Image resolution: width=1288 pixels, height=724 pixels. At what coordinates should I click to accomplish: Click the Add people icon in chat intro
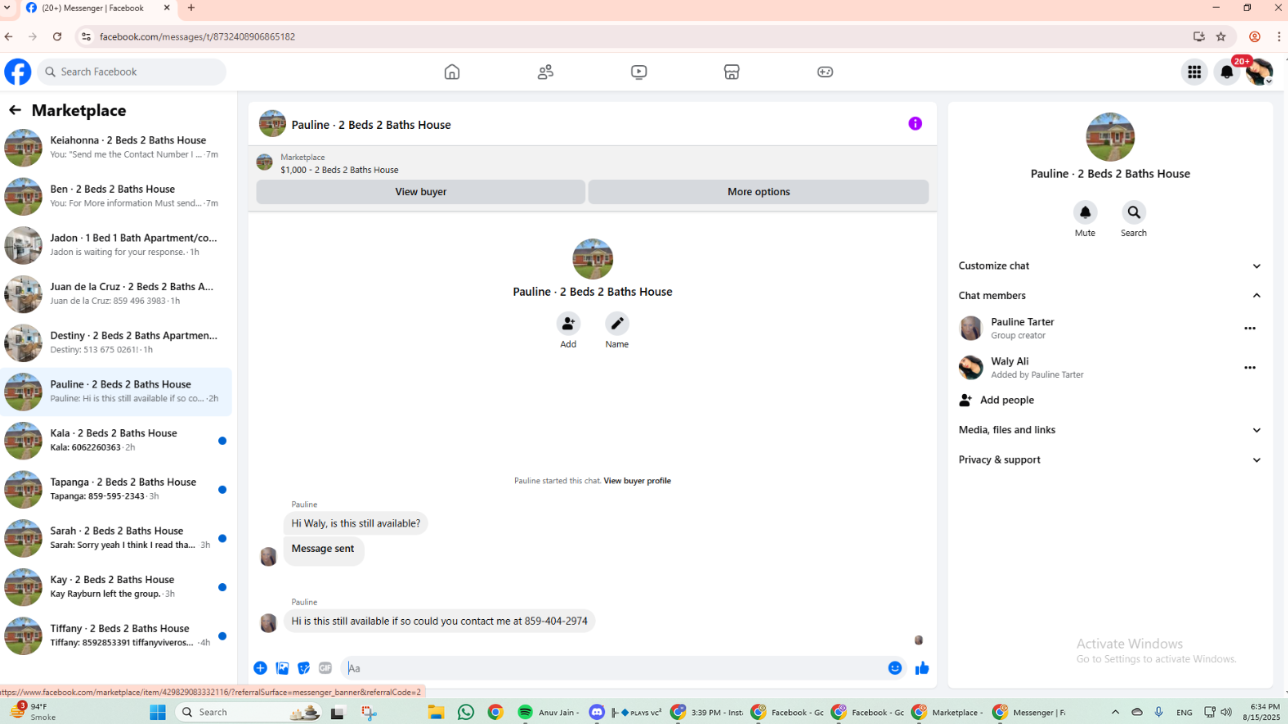click(x=568, y=323)
